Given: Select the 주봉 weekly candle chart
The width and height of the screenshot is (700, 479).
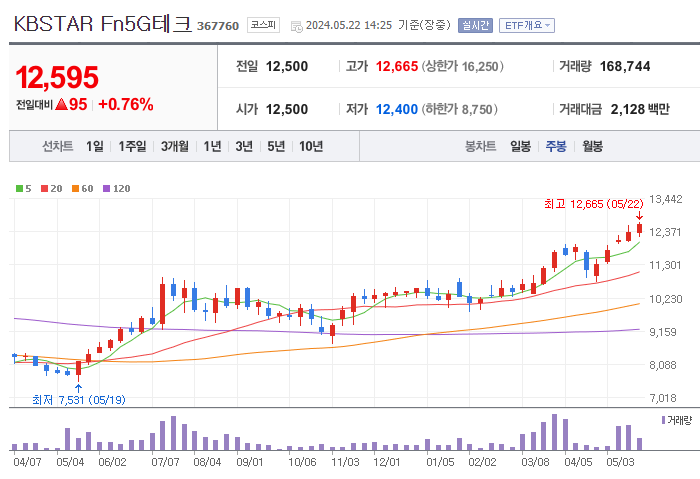Looking at the screenshot, I should point(556,146).
